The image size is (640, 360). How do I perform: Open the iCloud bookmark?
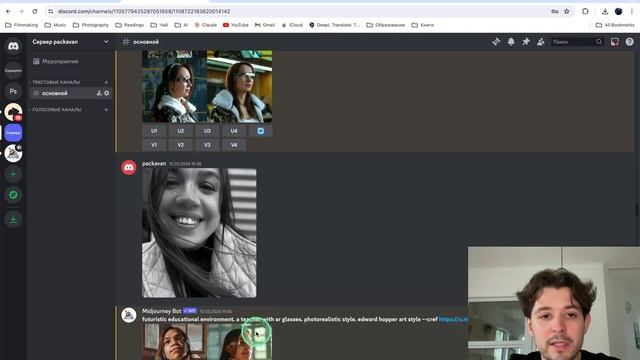pyautogui.click(x=292, y=25)
